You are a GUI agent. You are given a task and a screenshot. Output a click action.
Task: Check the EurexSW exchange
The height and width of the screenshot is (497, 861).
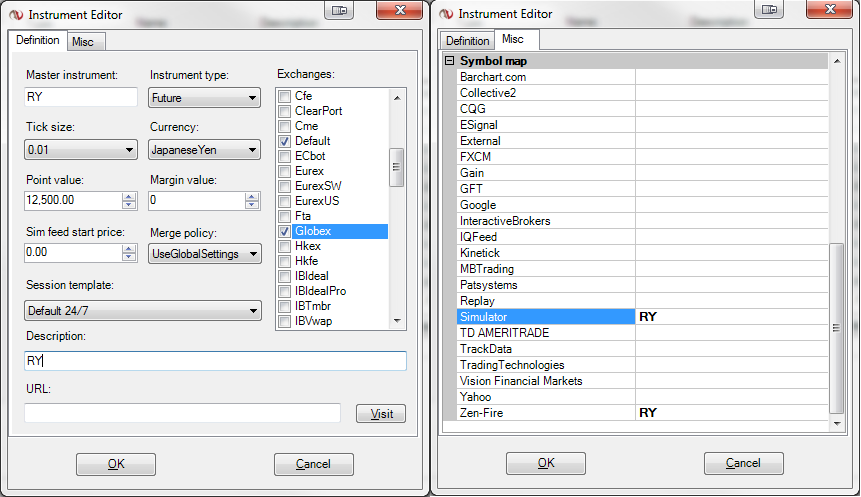(x=284, y=186)
